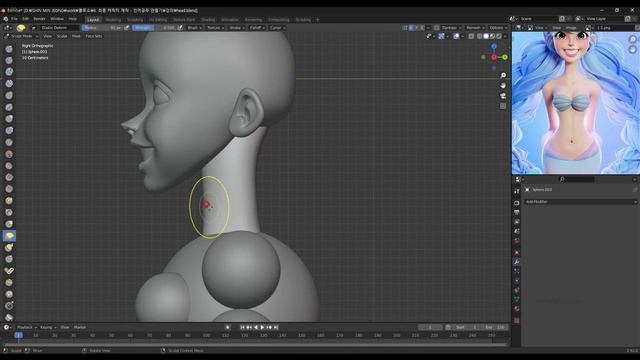Enable the Dyntopo checkbox
The height and width of the screenshot is (360, 640).
pos(437,28)
